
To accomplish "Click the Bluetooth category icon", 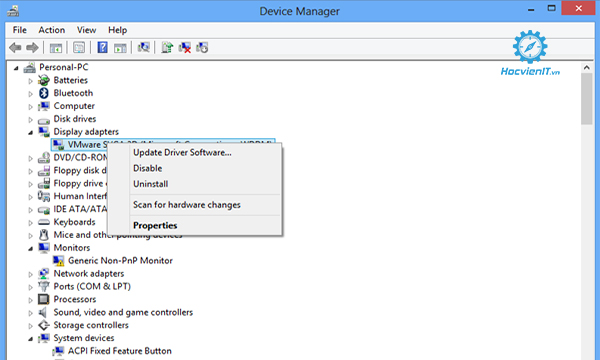I will coord(44,93).
